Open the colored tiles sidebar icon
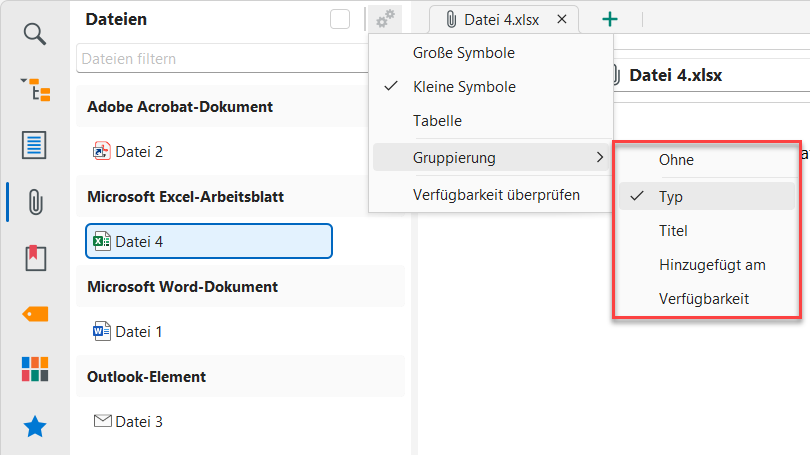Image resolution: width=810 pixels, height=455 pixels. click(35, 369)
